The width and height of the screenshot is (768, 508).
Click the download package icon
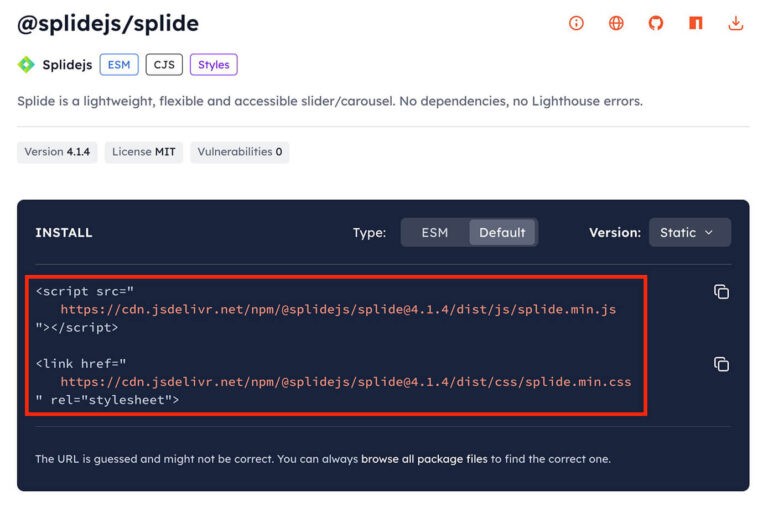pyautogui.click(x=736, y=23)
